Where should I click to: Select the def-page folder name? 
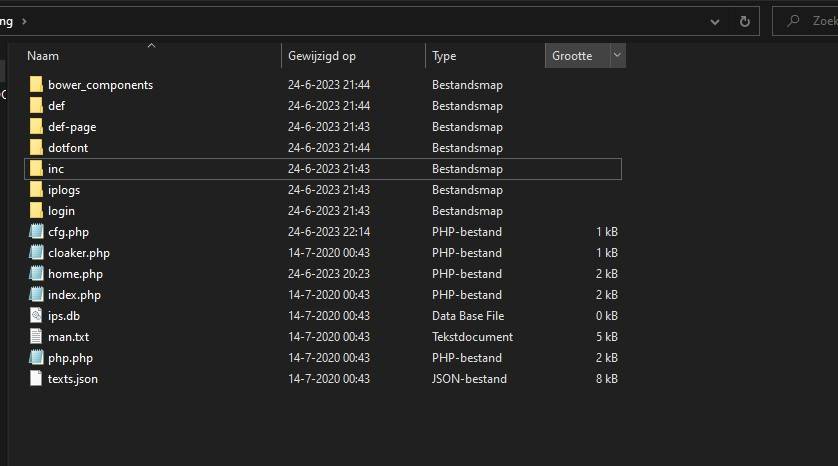point(72,127)
